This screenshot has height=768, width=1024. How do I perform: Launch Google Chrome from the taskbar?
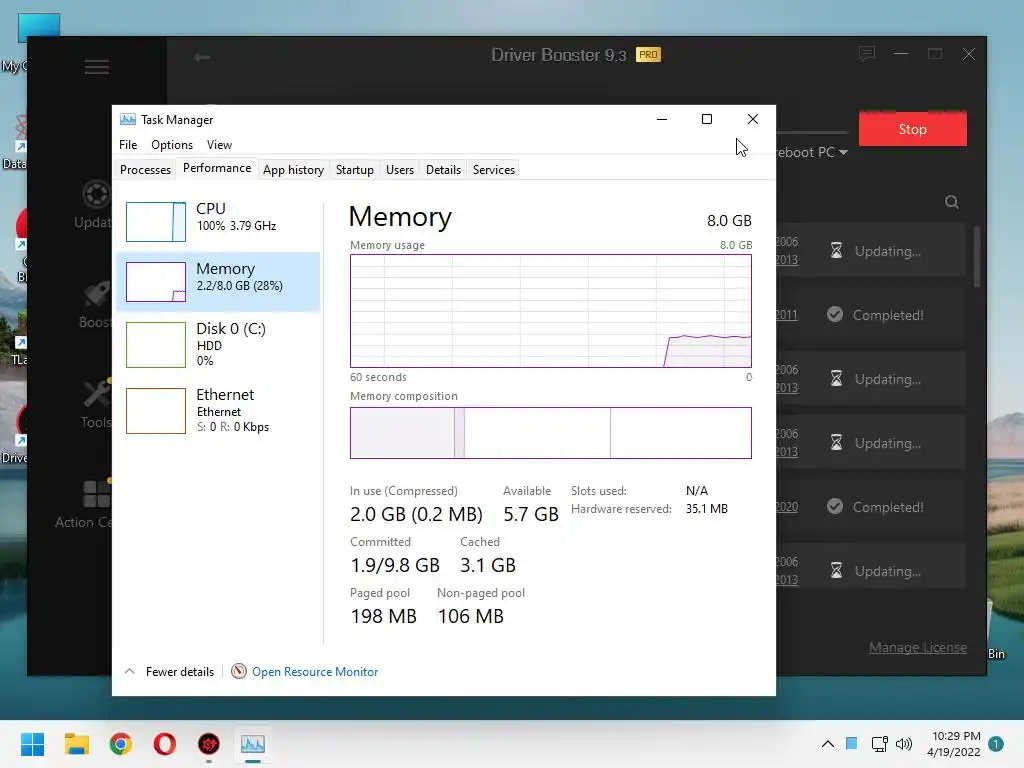coord(121,744)
